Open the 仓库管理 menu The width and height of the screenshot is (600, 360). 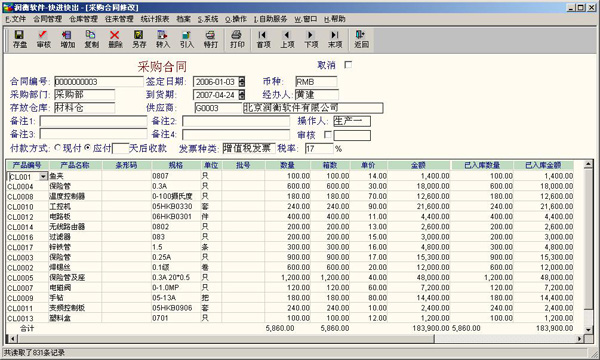(83, 19)
